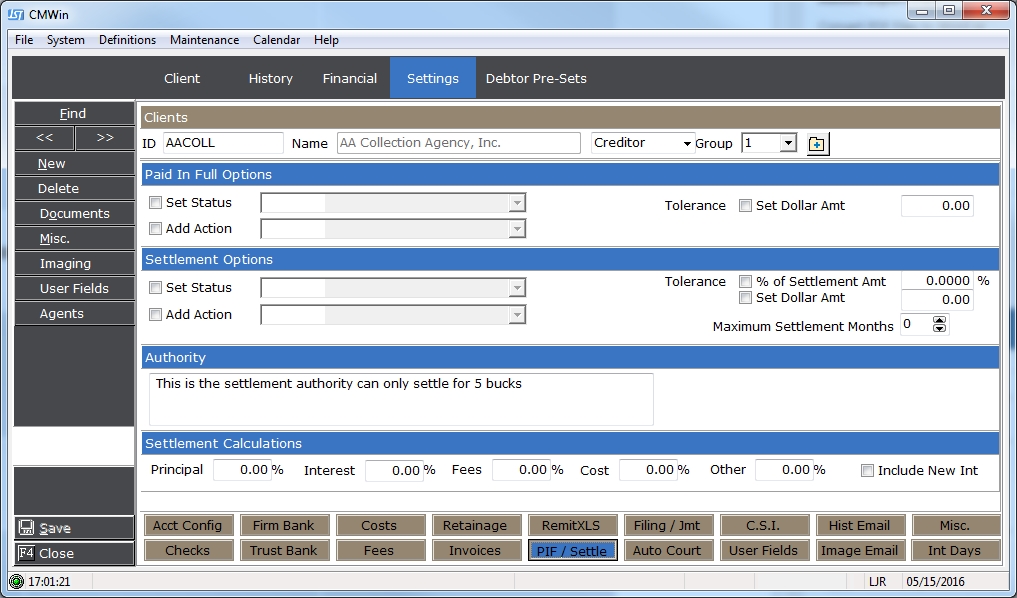1017x598 pixels.
Task: Click the green status indicator icon
Action: point(17,581)
